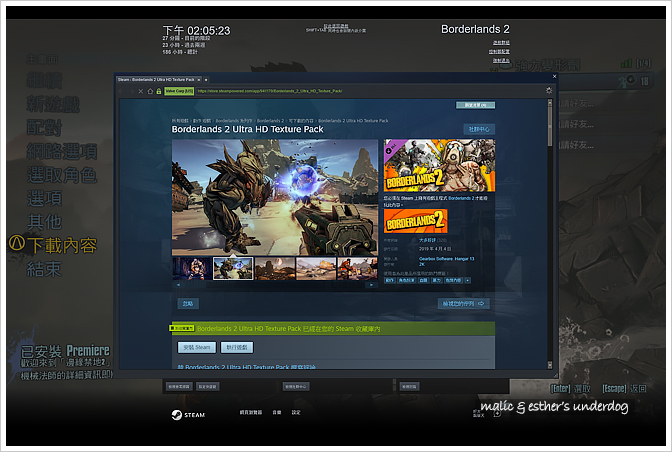
Task: Select 結束 in the game menu
Action: (x=45, y=269)
